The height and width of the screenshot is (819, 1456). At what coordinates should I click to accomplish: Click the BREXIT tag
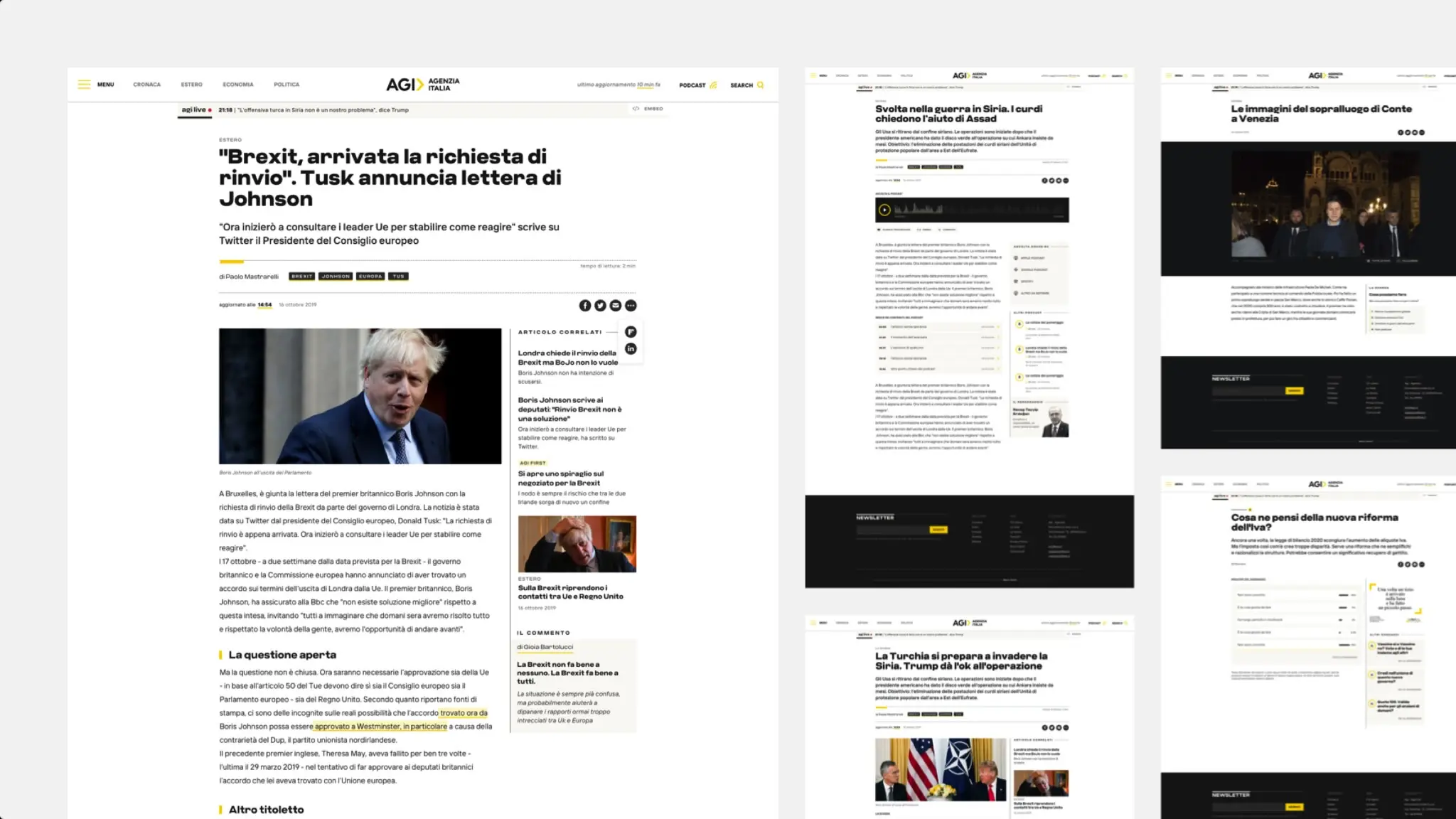click(301, 276)
